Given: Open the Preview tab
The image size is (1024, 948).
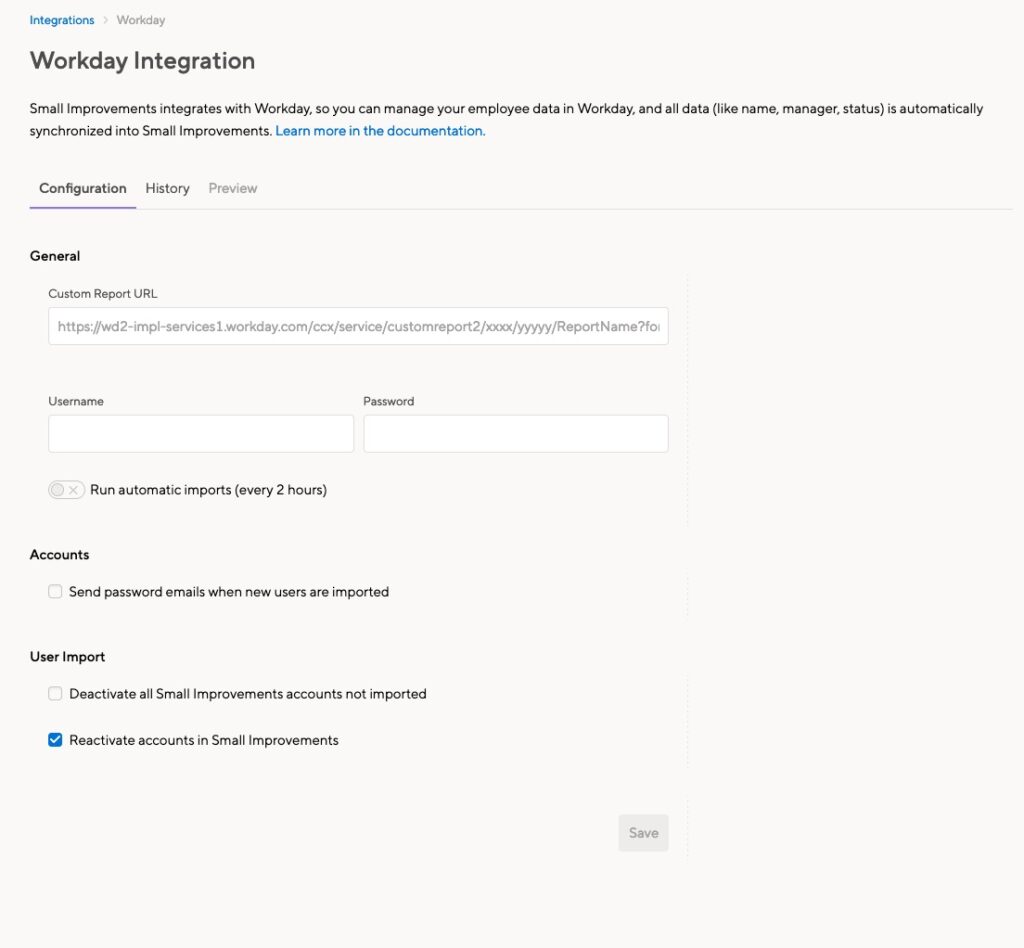Looking at the screenshot, I should [x=233, y=188].
